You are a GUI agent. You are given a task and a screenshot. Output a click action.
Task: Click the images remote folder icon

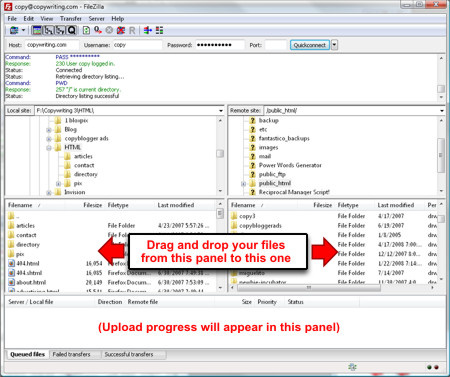coord(252,147)
